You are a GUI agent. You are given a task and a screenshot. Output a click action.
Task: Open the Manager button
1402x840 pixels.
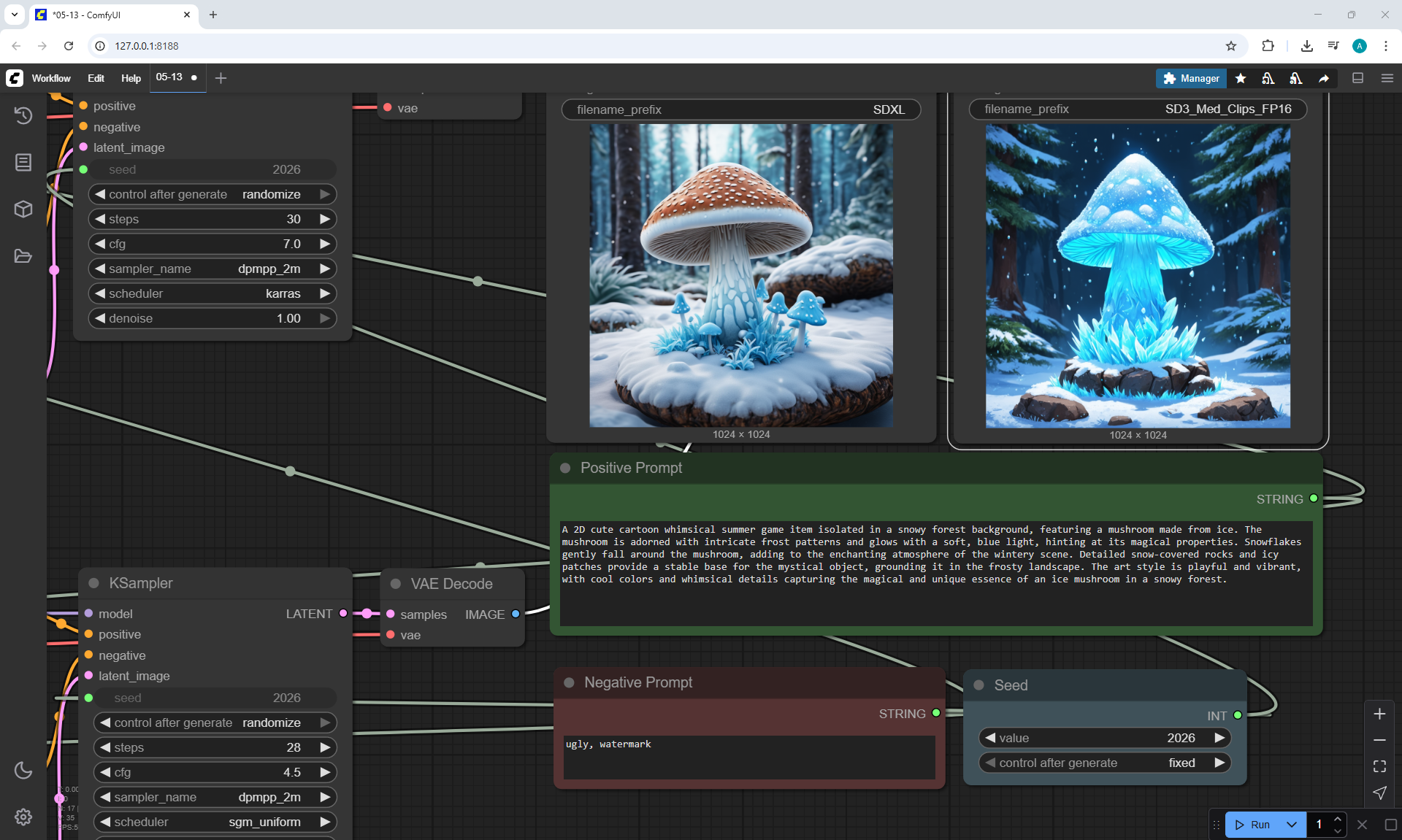click(1191, 78)
